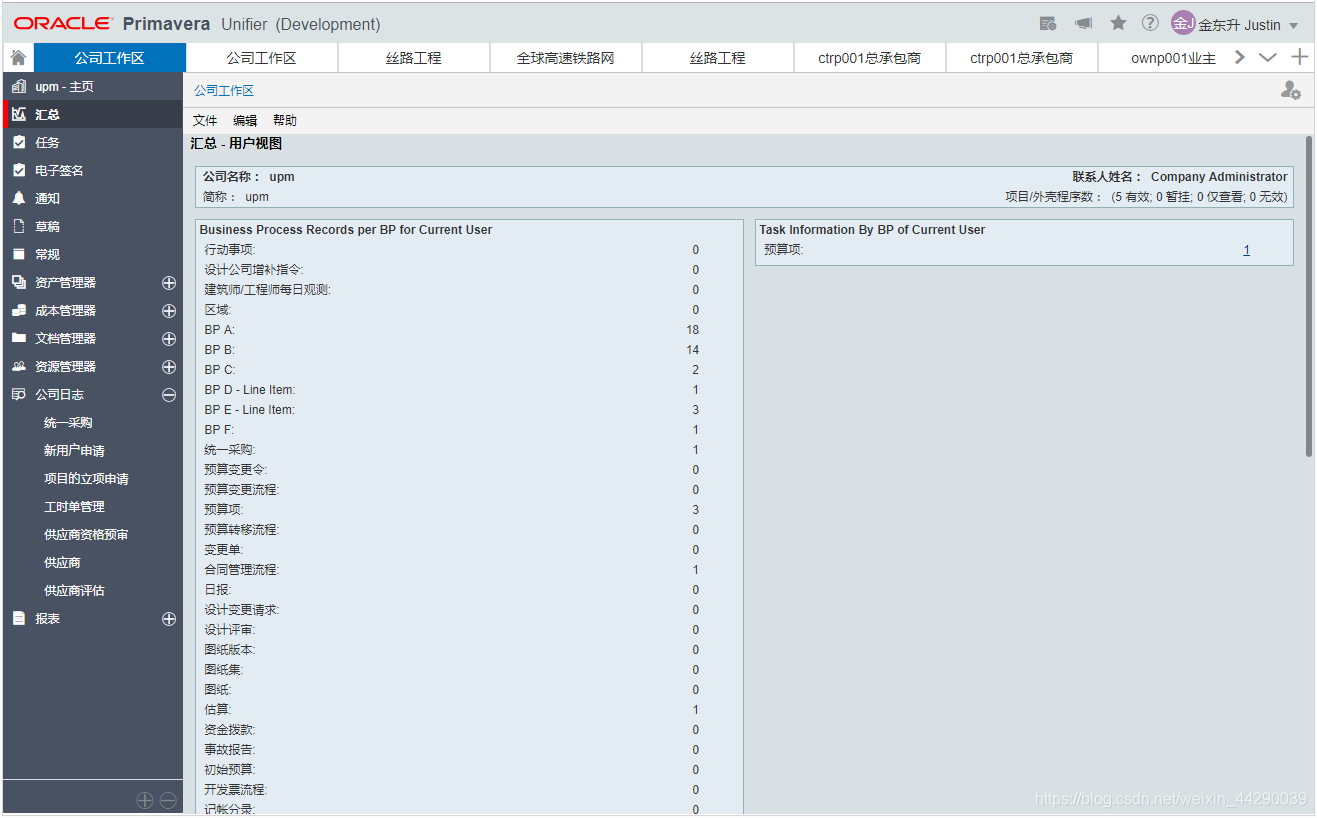1317x818 pixels.
Task: Click the BP C: row label
Action: coord(220,370)
